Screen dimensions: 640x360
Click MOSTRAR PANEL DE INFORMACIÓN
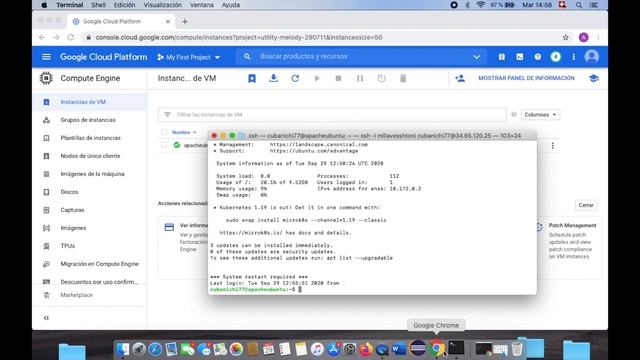click(x=527, y=78)
